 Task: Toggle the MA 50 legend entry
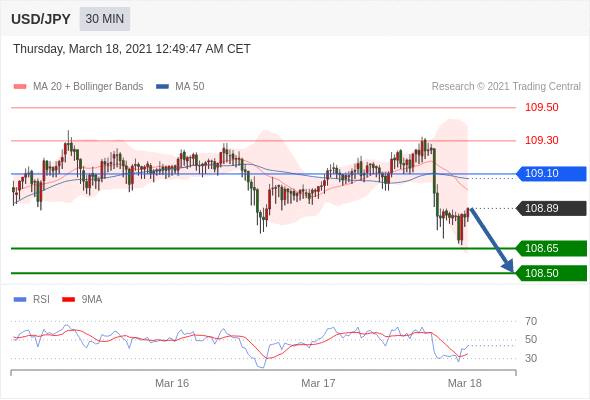[180, 87]
